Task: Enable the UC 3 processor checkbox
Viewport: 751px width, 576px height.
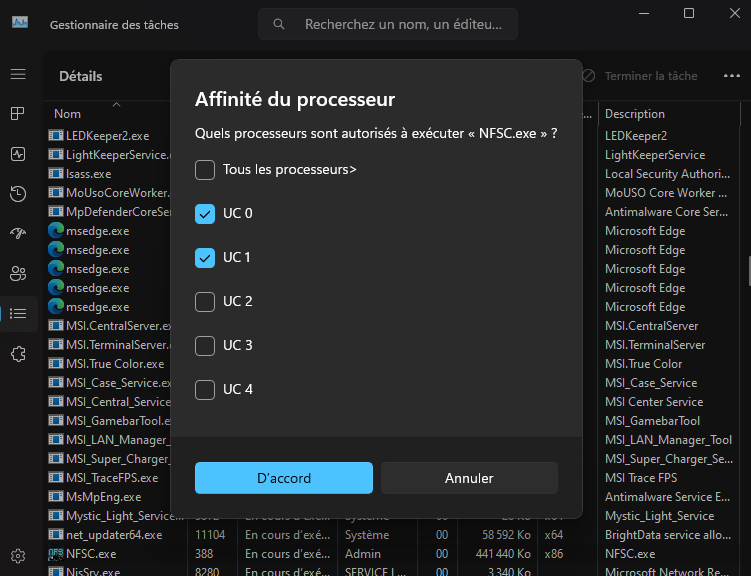Action: (205, 346)
